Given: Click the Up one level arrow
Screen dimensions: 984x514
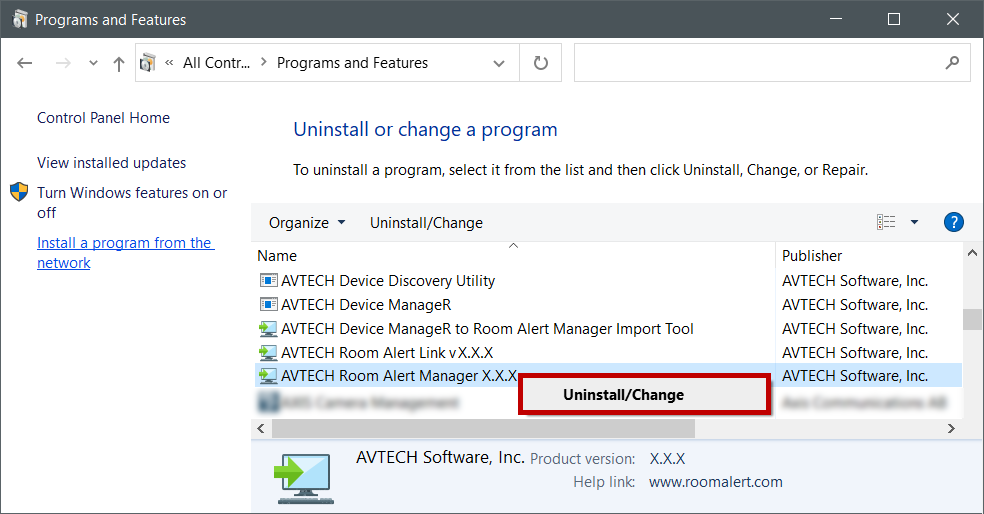Looking at the screenshot, I should pyautogui.click(x=119, y=63).
